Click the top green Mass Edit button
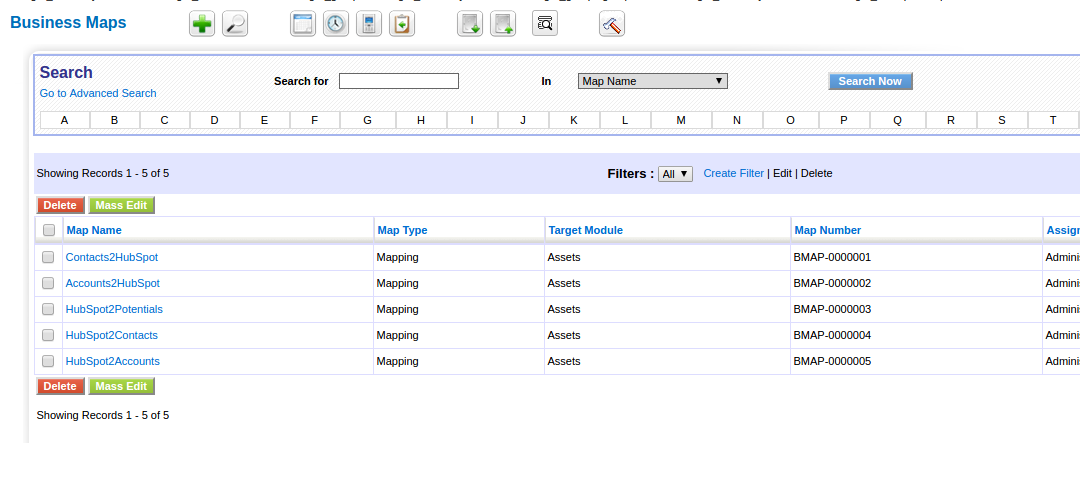 pos(121,205)
